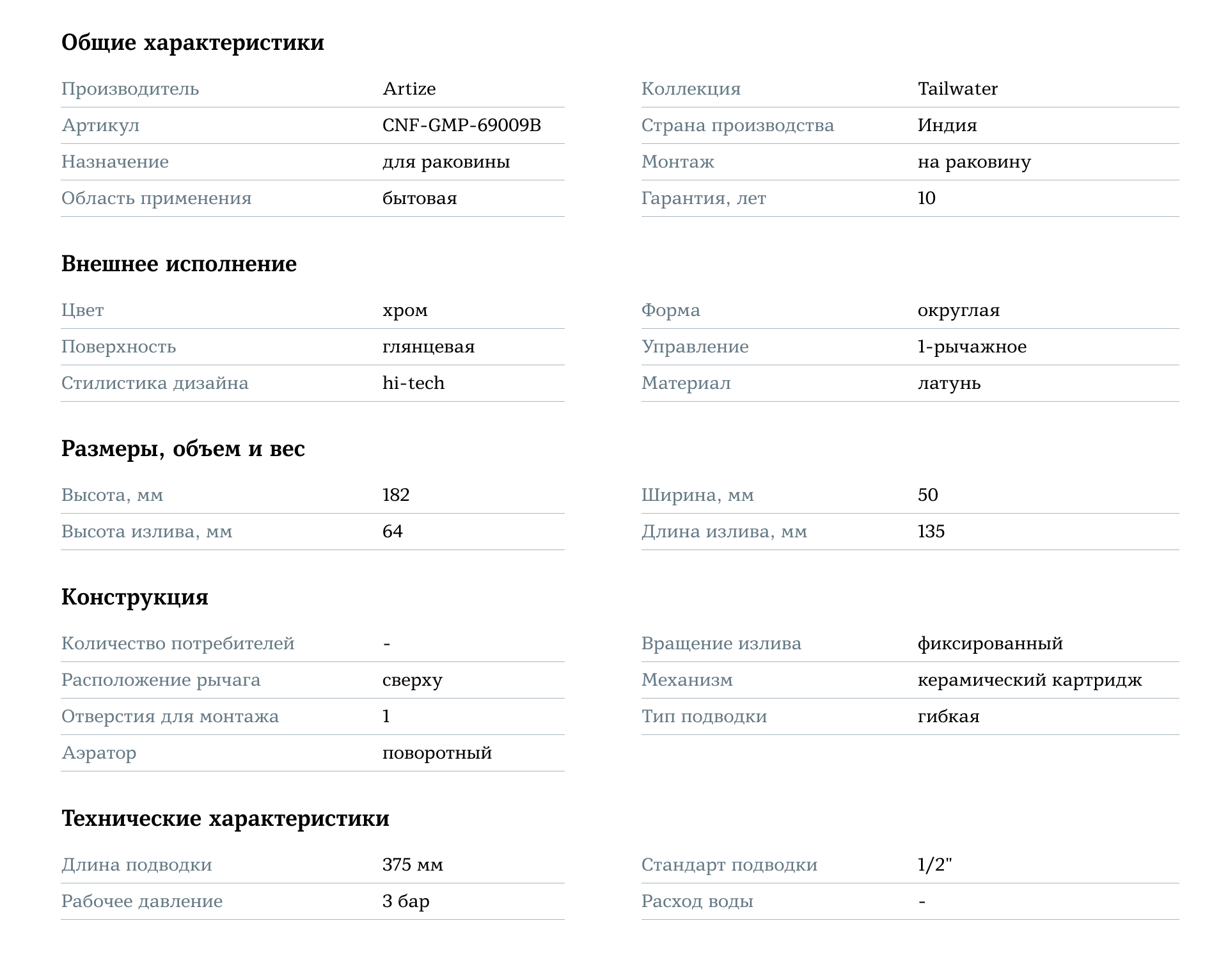1228x980 pixels.
Task: Click the 'Конструкция' section heading
Action: click(135, 597)
